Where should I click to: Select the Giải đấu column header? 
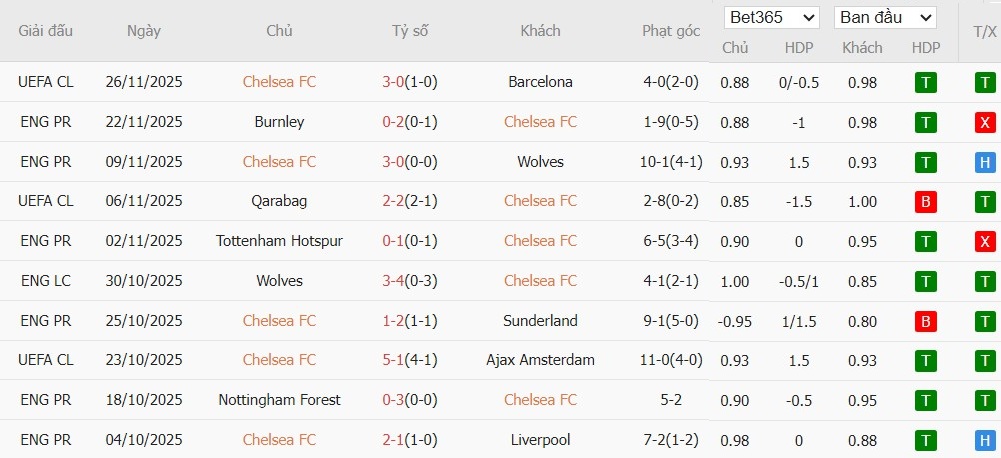click(46, 31)
